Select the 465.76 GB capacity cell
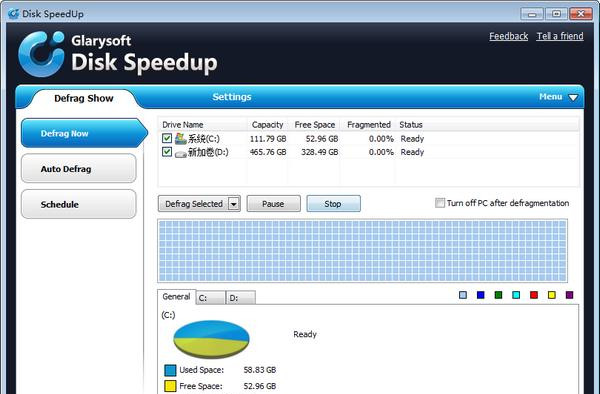The height and width of the screenshot is (394, 600). click(268, 152)
